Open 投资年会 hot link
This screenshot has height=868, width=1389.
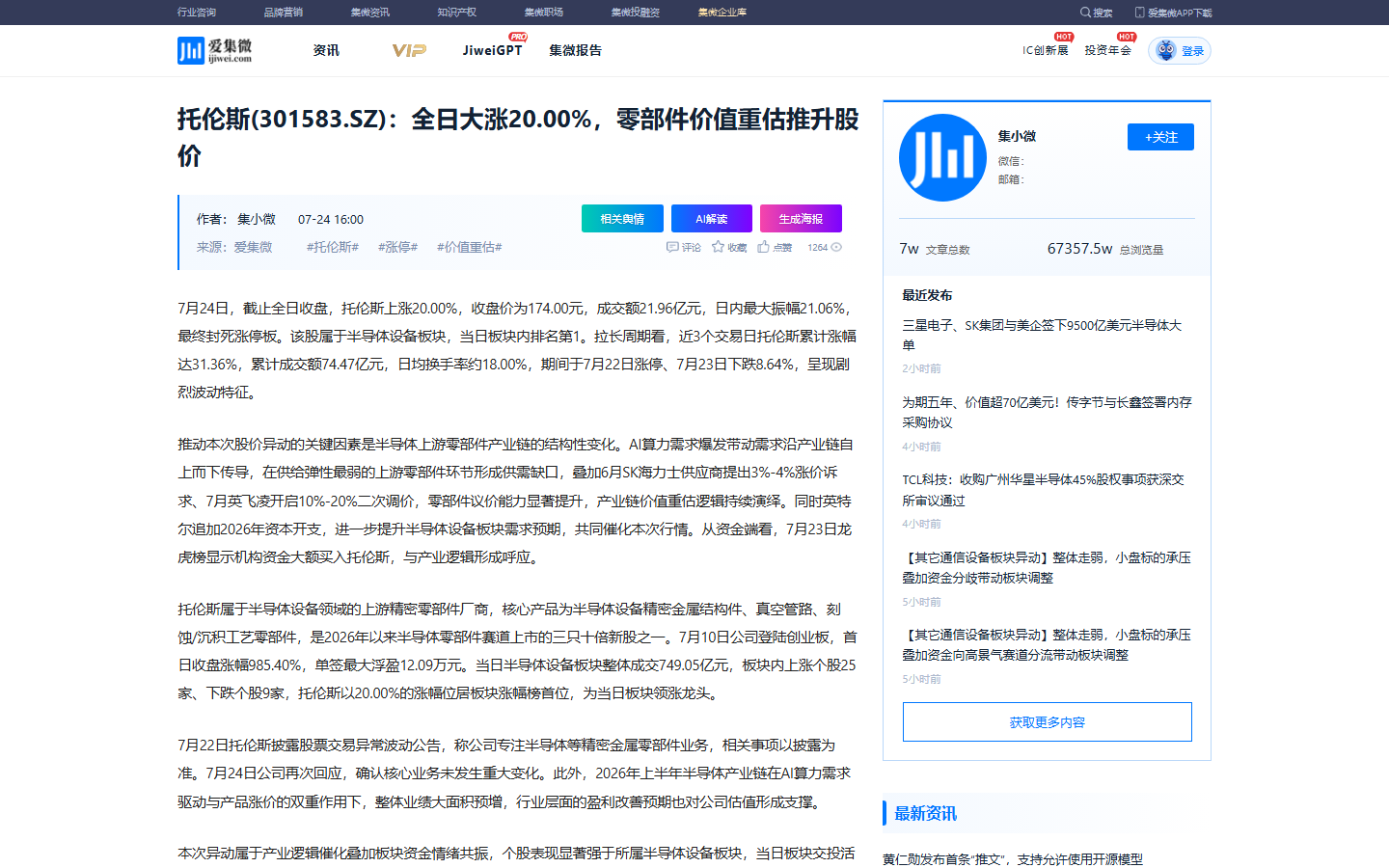(x=1107, y=50)
